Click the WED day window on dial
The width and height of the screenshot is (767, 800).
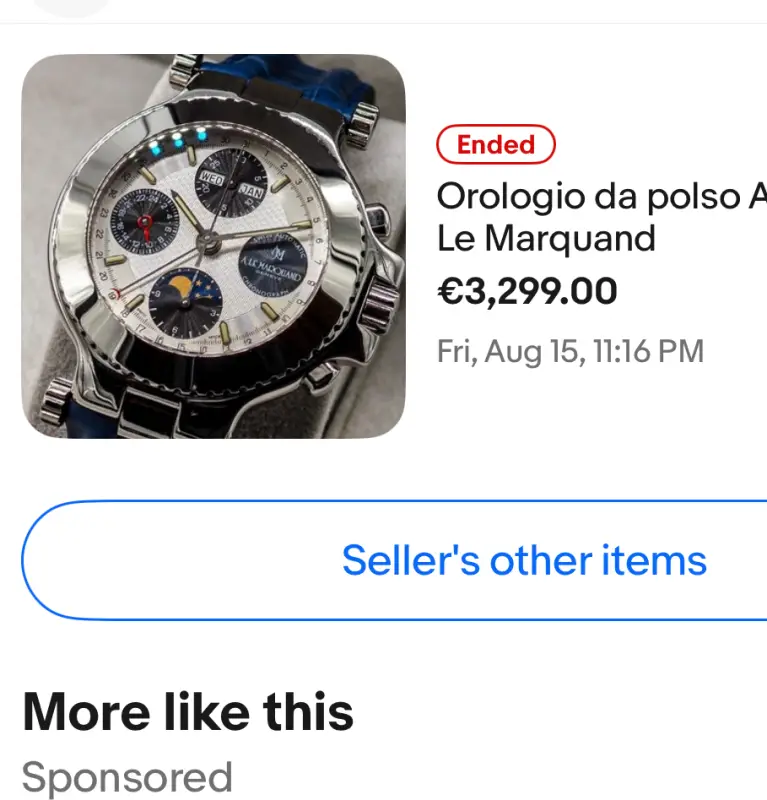(211, 179)
